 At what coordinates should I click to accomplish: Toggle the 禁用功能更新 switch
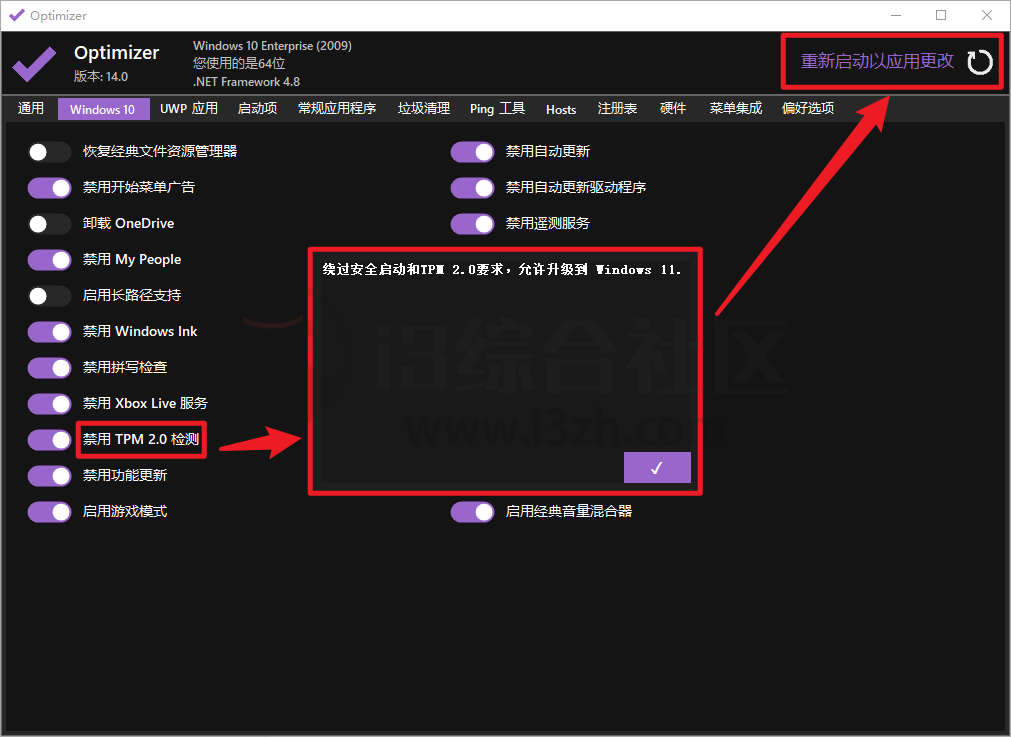click(x=49, y=476)
